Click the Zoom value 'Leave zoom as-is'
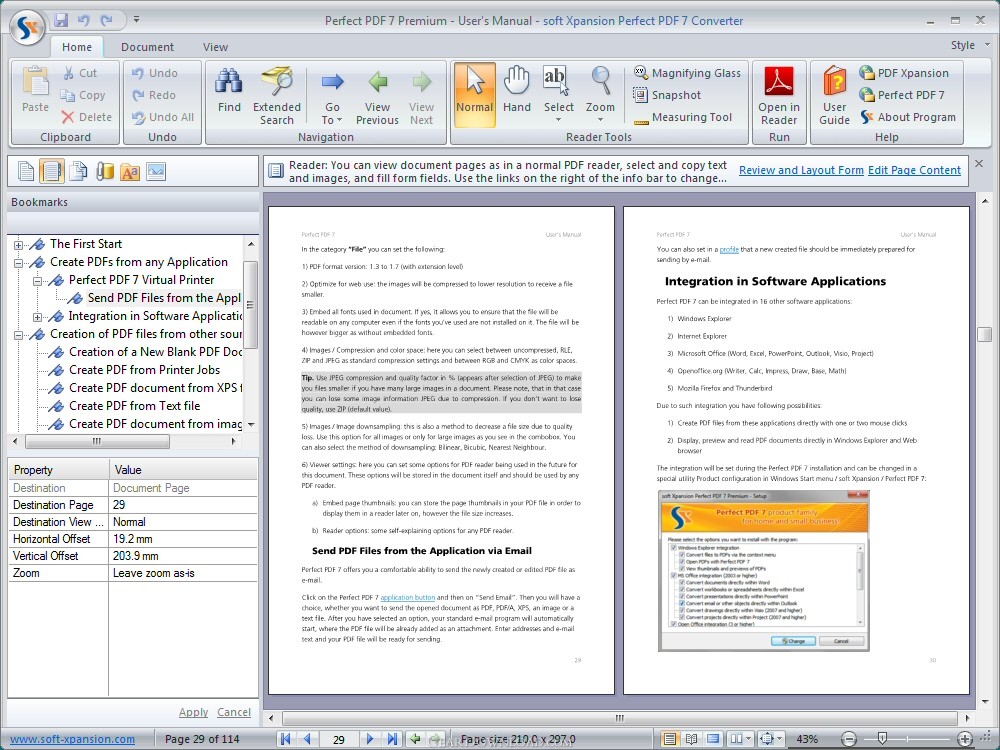 point(183,573)
